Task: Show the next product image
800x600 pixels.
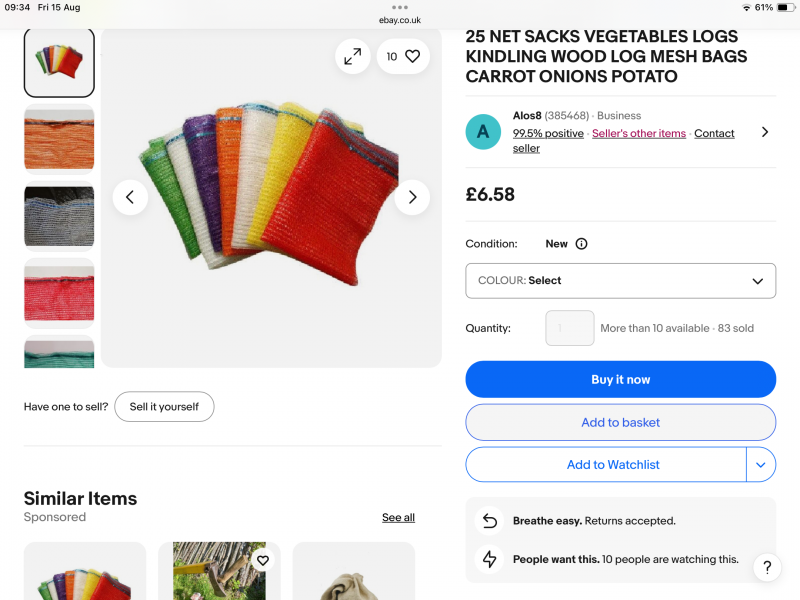Action: pyautogui.click(x=412, y=197)
